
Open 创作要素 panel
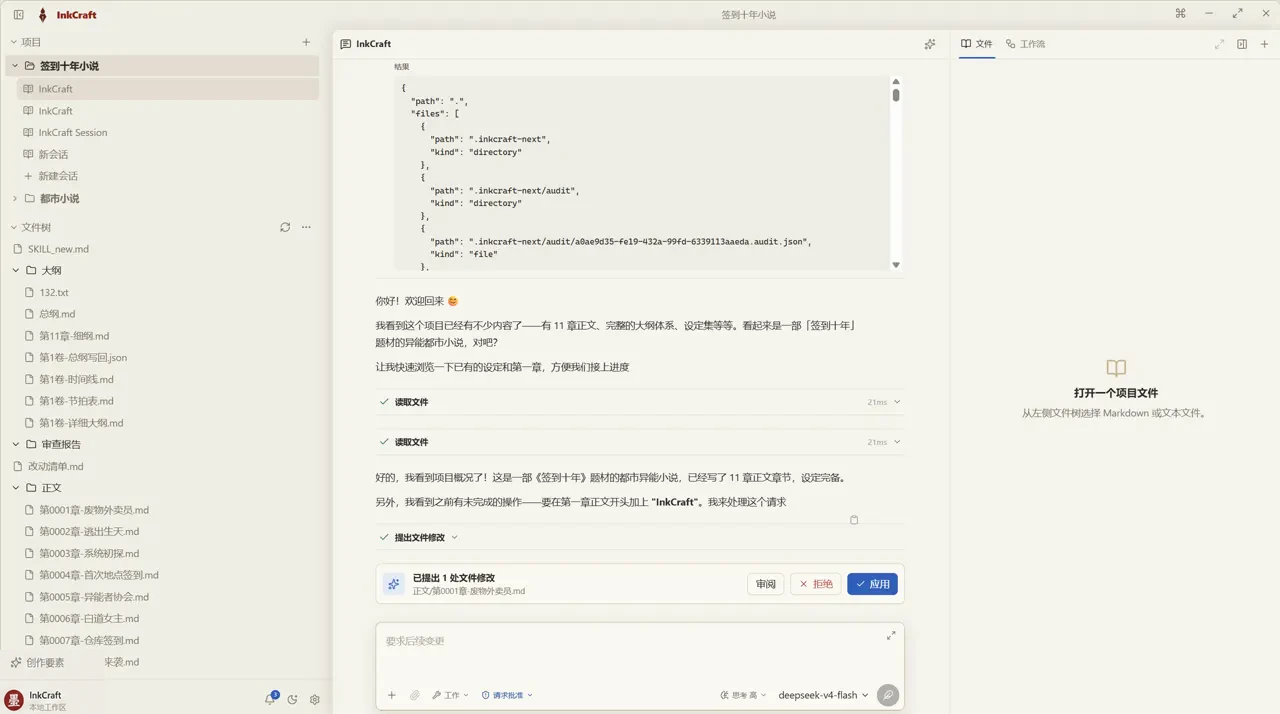coord(38,662)
